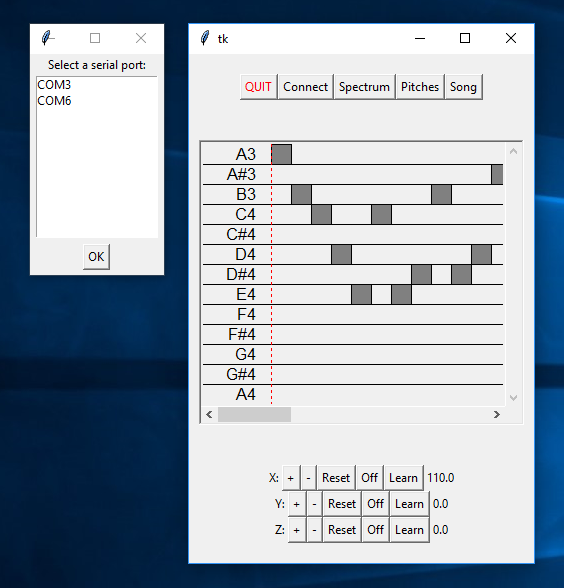
Task: Click the X value 110.0
Action: coord(441,478)
